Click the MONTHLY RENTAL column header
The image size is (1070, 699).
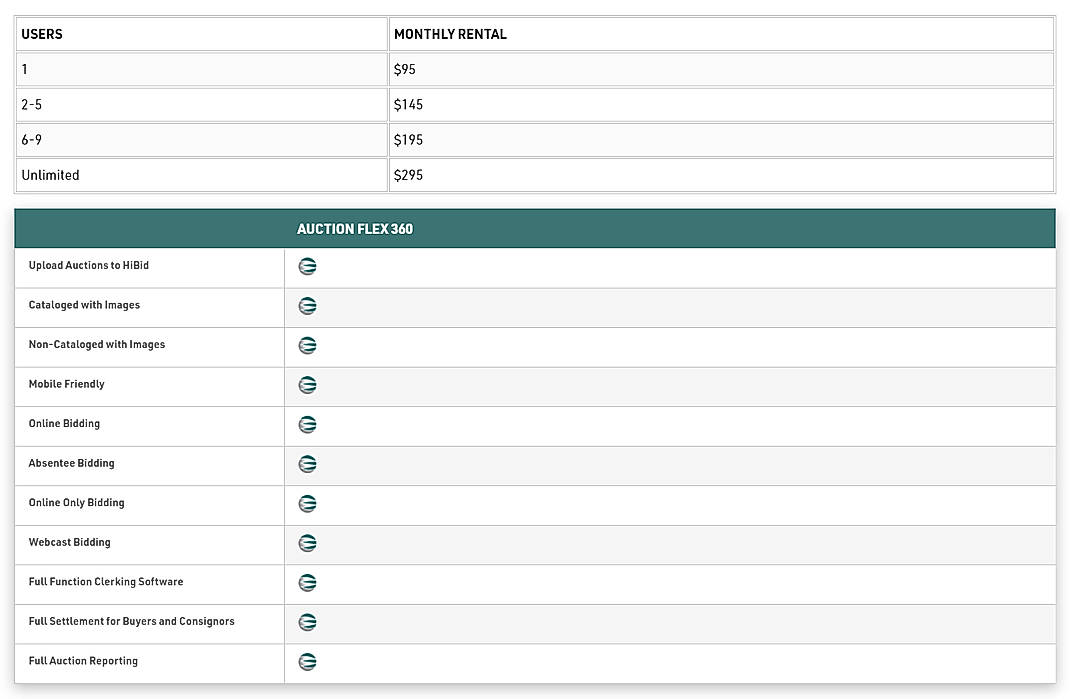[x=450, y=33]
